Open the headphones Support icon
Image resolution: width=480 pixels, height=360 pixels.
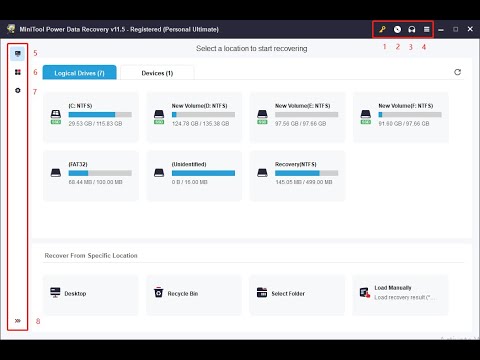(412, 29)
